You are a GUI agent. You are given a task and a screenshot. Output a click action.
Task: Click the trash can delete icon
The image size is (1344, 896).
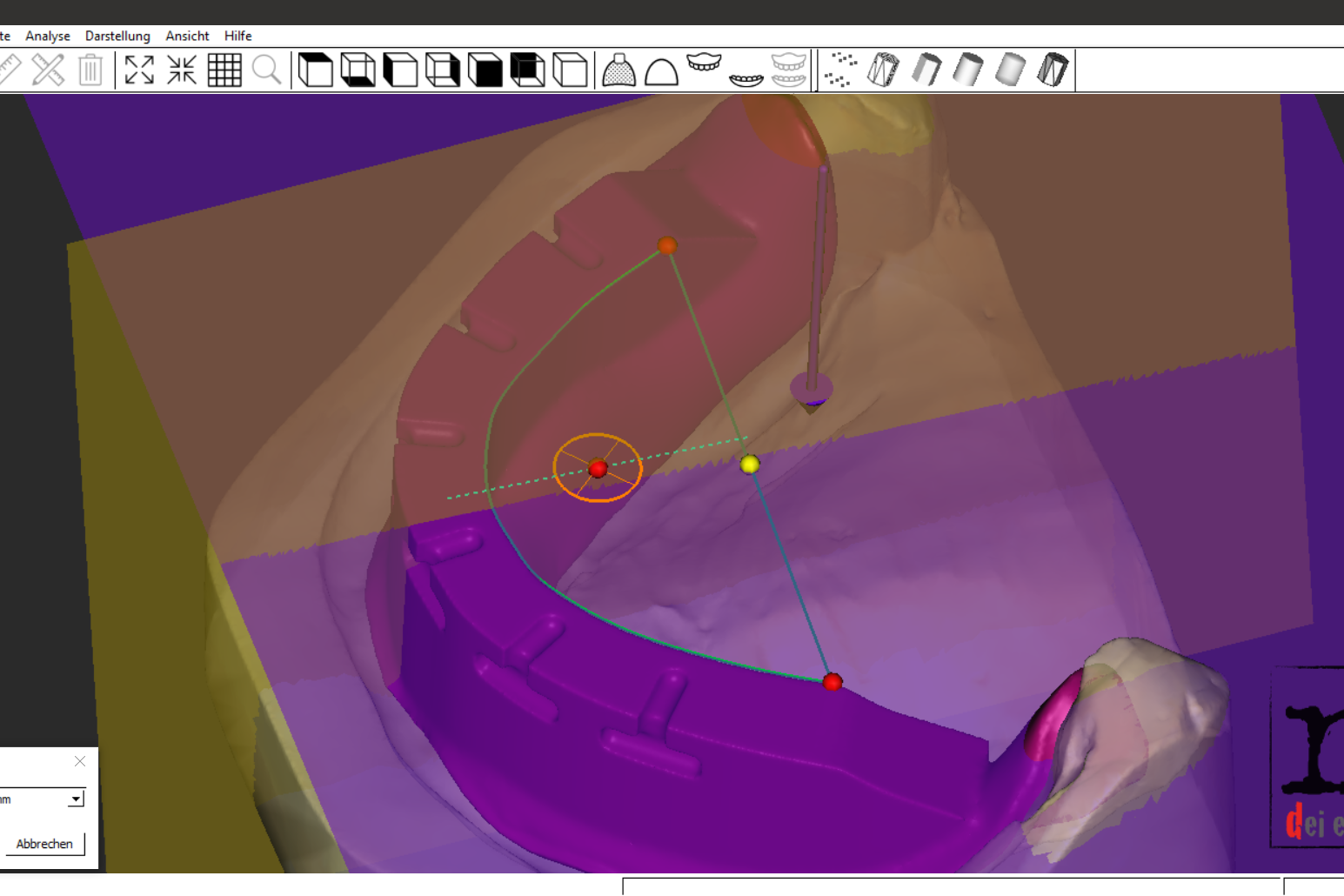pyautogui.click(x=90, y=70)
